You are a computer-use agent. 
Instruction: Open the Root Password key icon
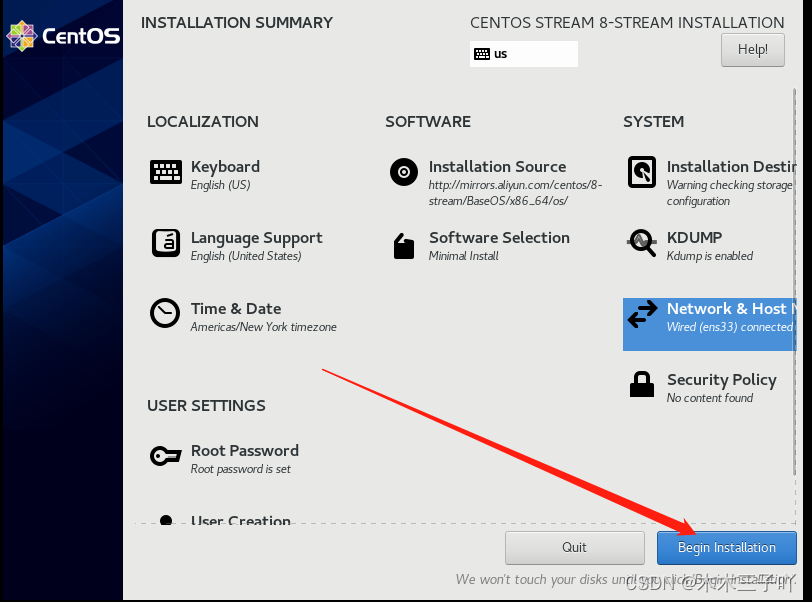pyautogui.click(x=165, y=455)
